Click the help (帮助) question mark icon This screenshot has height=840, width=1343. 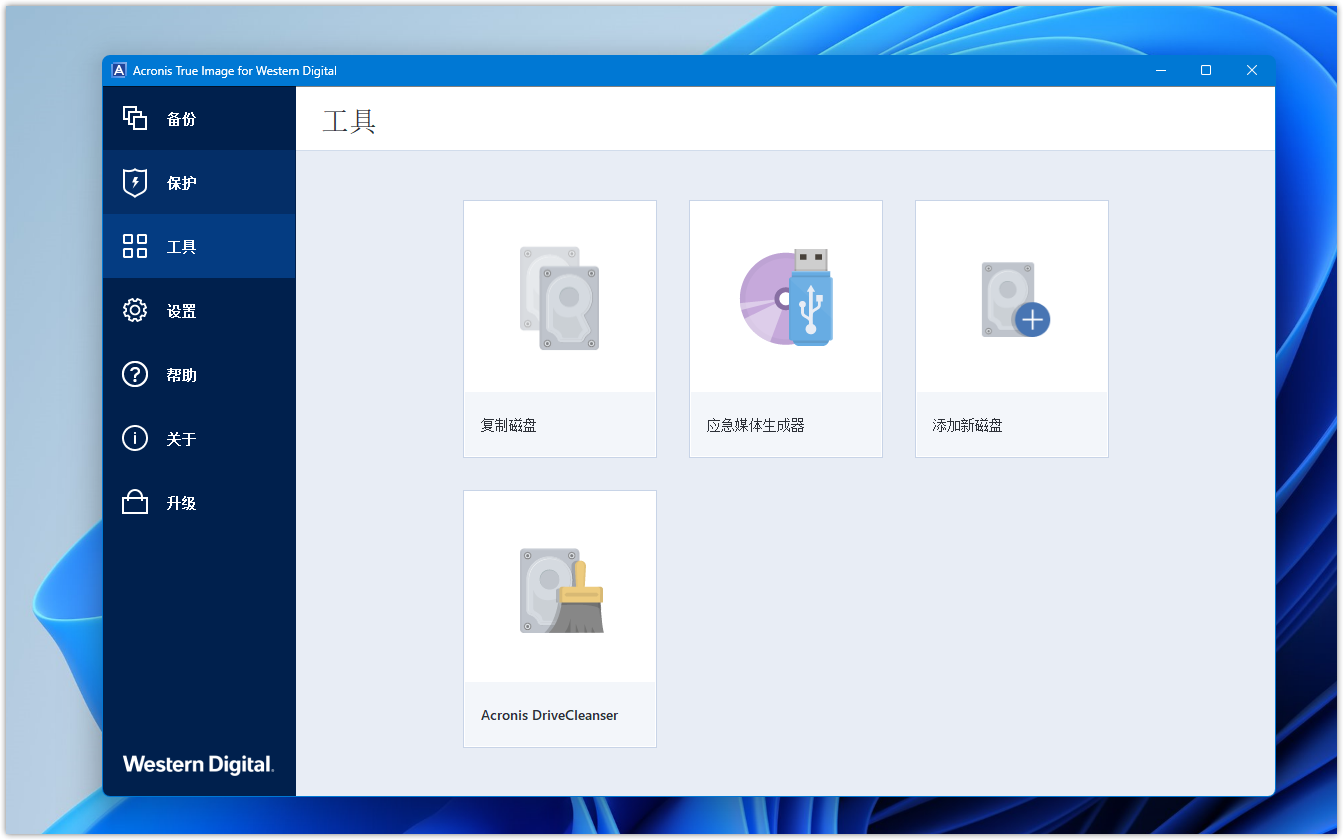tap(135, 374)
